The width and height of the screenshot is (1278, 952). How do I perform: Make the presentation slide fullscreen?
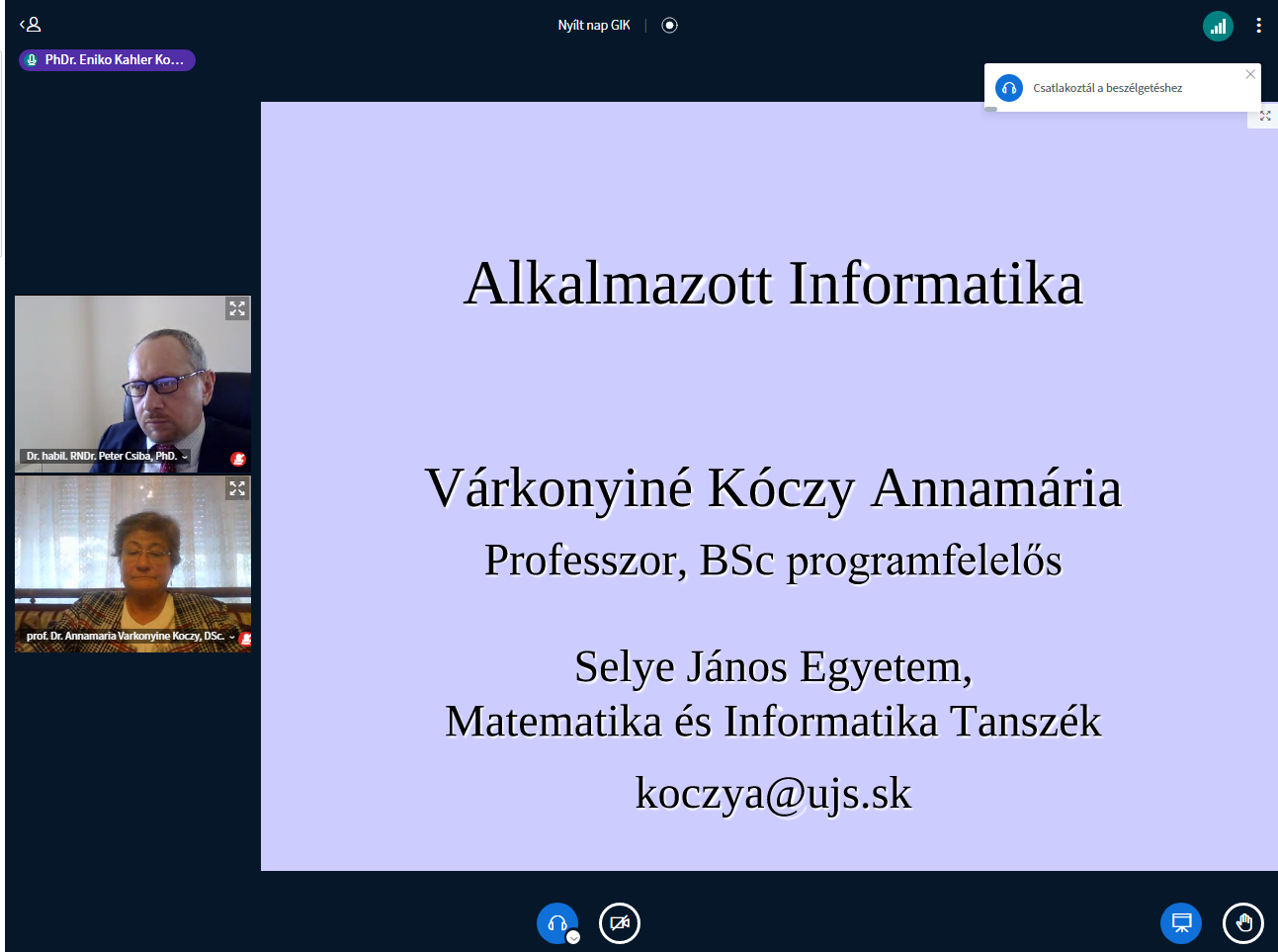(1264, 117)
